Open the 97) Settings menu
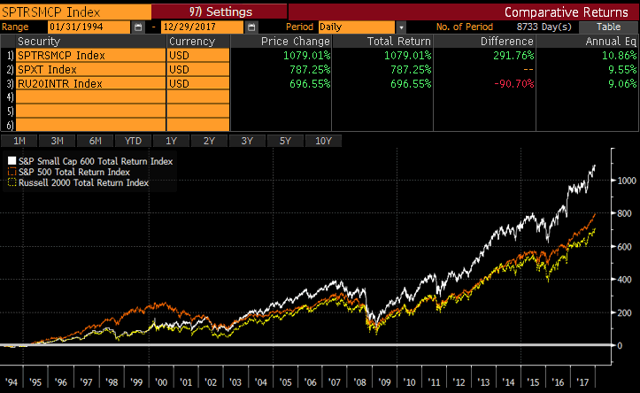Screen dimensions: 640x393 click(x=219, y=12)
